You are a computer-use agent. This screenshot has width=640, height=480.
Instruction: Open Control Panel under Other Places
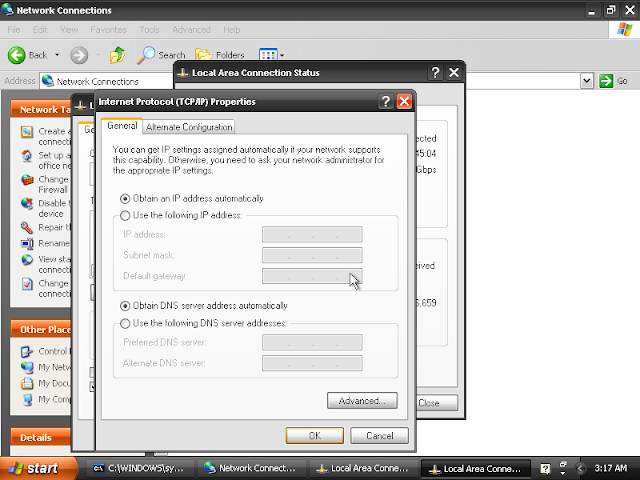click(x=46, y=351)
